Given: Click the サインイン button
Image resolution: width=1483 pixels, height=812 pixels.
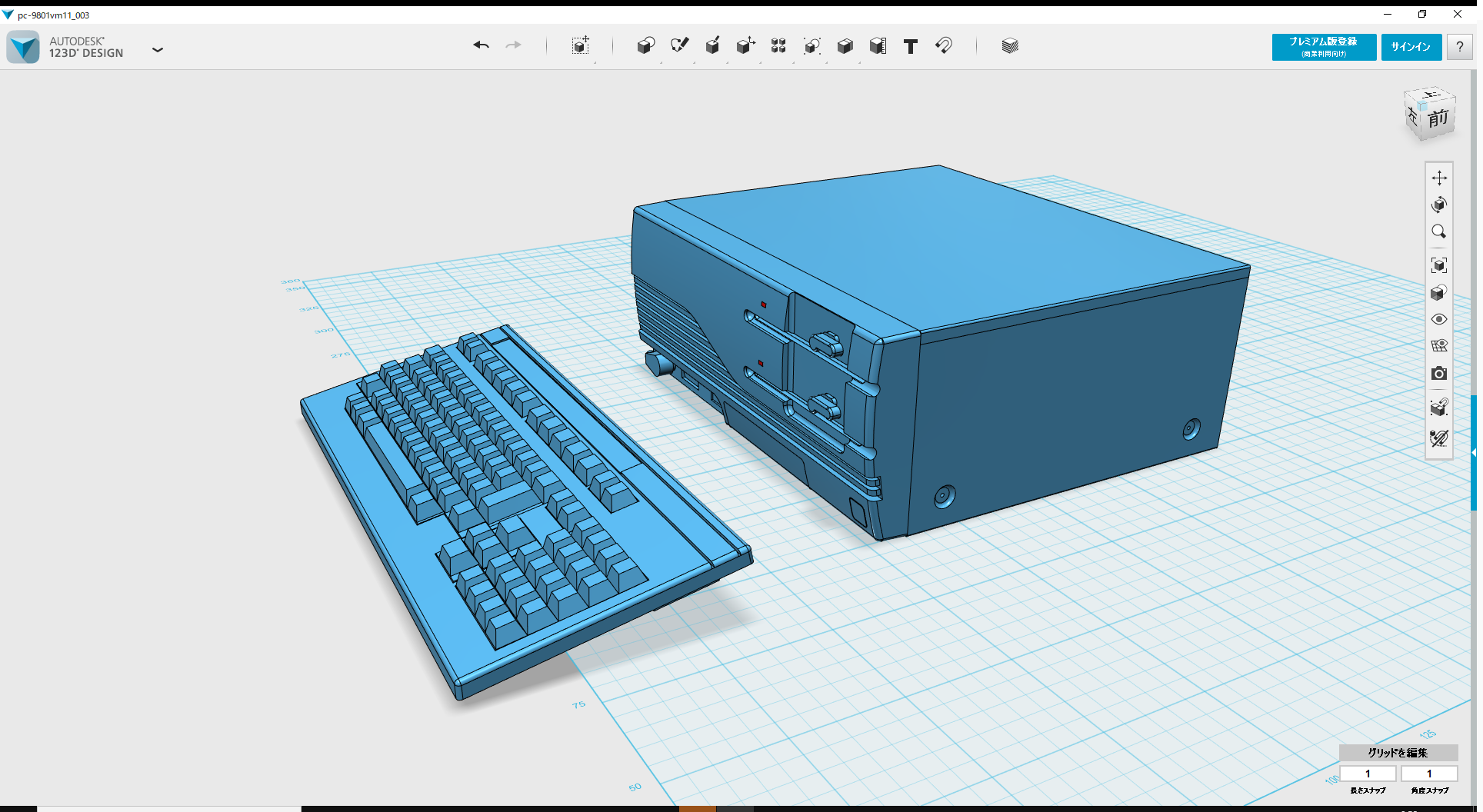Looking at the screenshot, I should point(1411,47).
